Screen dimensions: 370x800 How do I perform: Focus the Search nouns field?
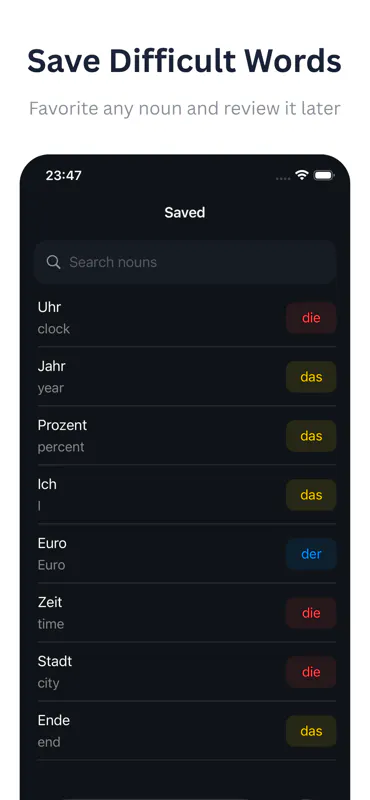pyautogui.click(x=185, y=262)
